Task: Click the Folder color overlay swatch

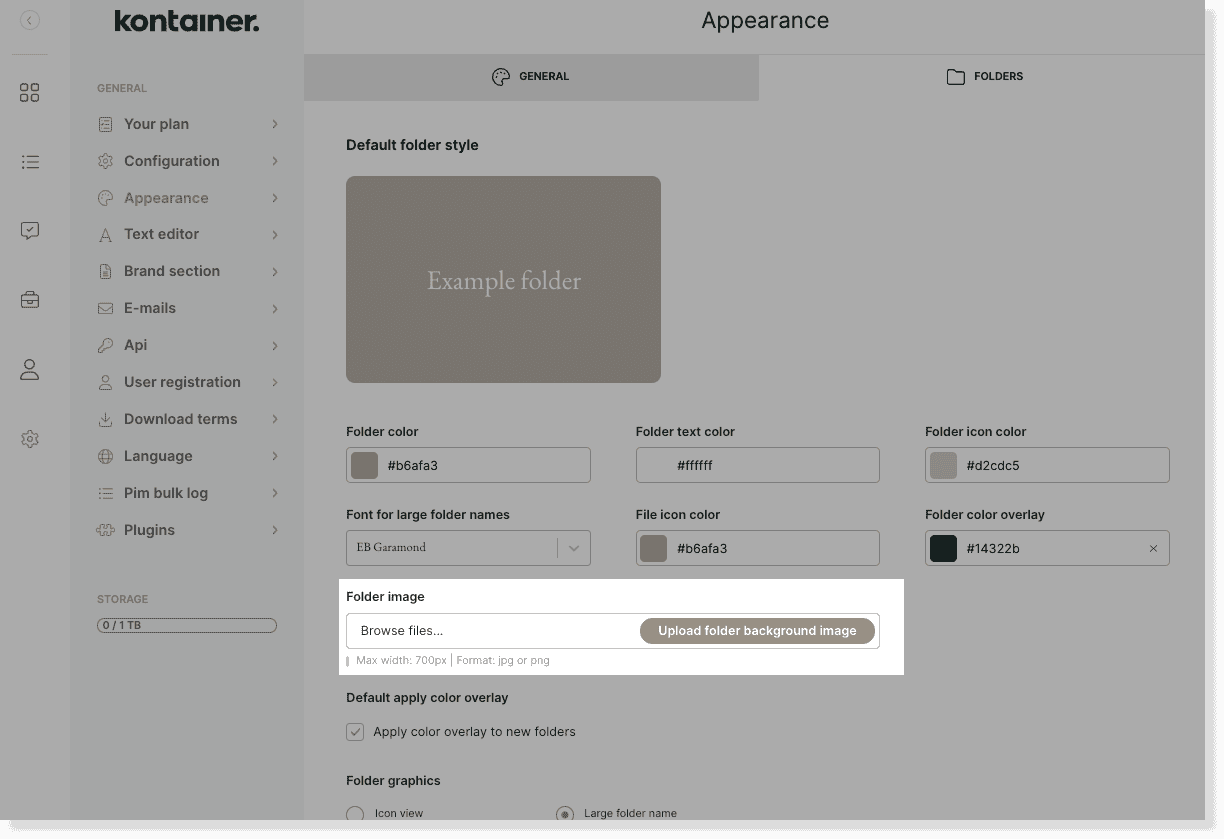Action: click(943, 548)
